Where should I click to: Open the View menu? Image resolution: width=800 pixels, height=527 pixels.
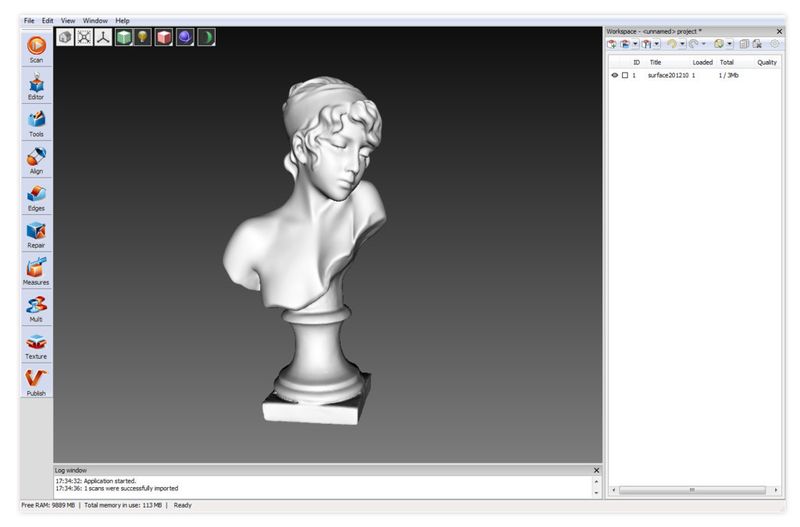click(68, 21)
